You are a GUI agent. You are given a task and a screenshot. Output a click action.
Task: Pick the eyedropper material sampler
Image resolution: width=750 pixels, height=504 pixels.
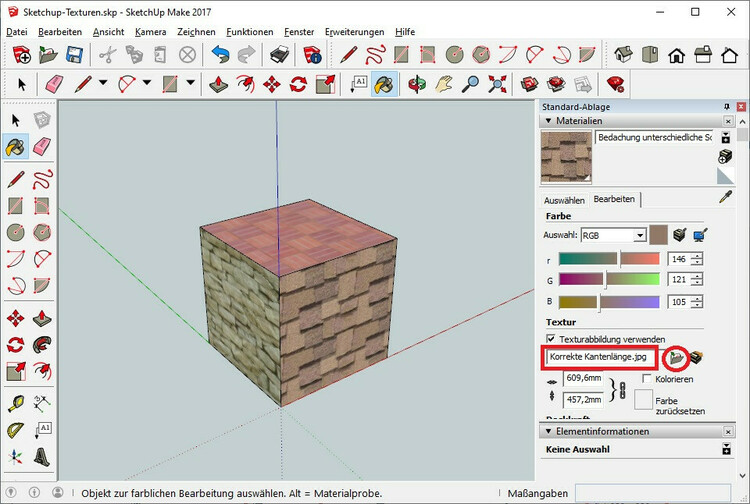tap(726, 198)
